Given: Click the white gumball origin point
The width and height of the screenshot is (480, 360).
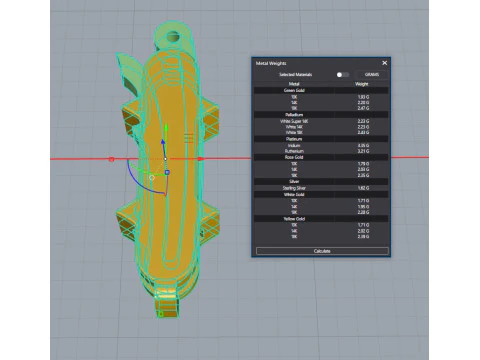Looking at the screenshot, I should [x=165, y=159].
